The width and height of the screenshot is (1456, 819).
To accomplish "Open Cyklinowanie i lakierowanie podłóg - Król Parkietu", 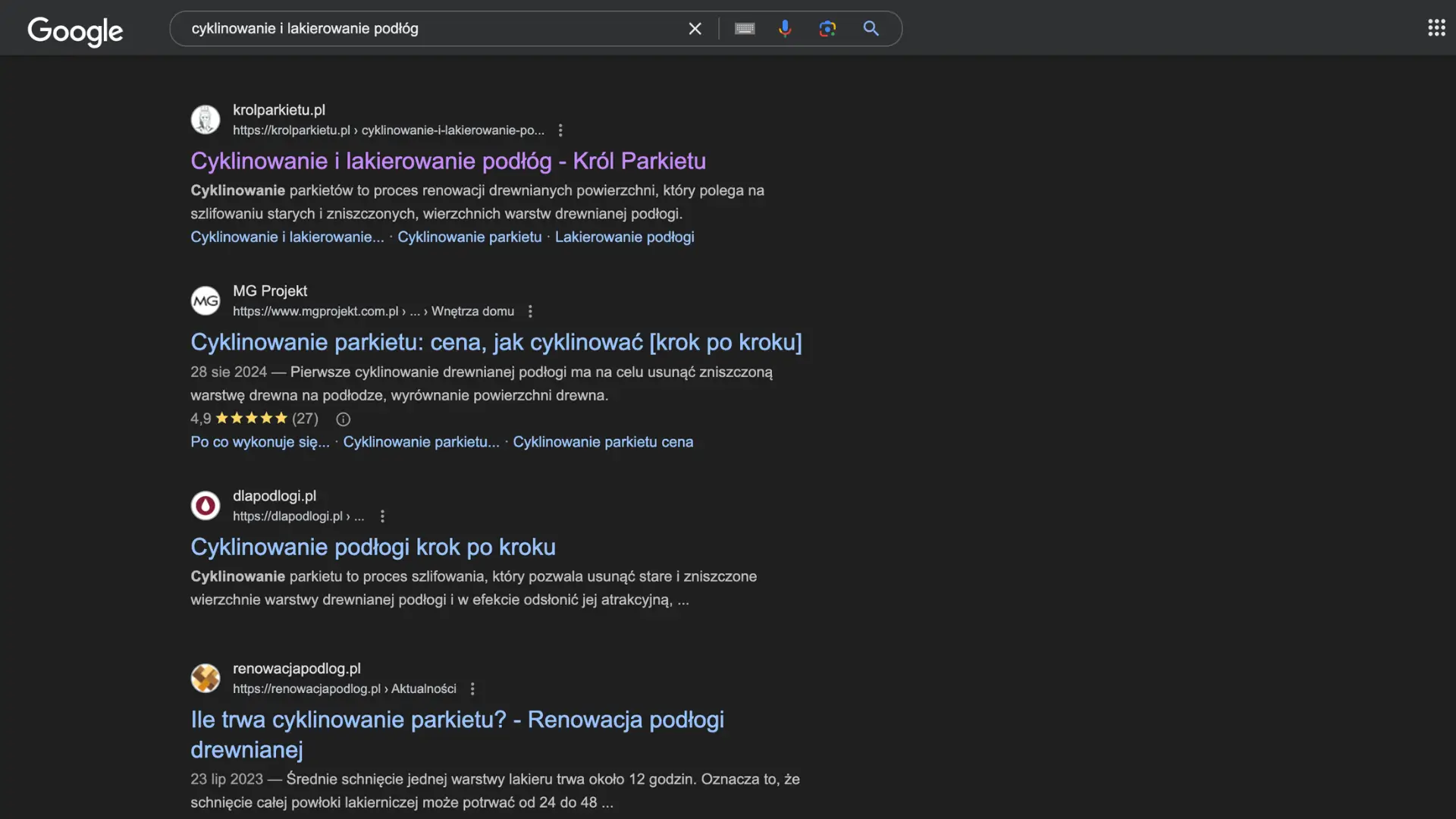I will [x=448, y=161].
